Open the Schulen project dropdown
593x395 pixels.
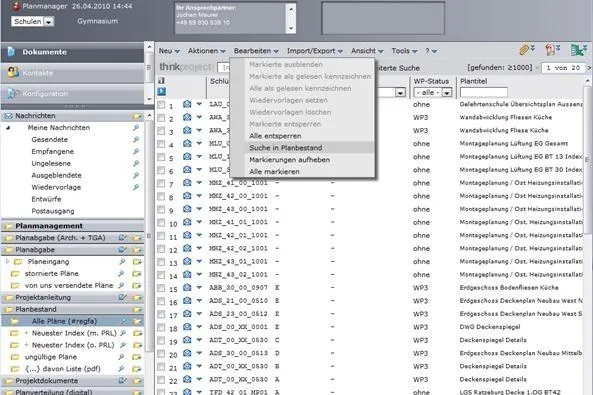pyautogui.click(x=49, y=22)
